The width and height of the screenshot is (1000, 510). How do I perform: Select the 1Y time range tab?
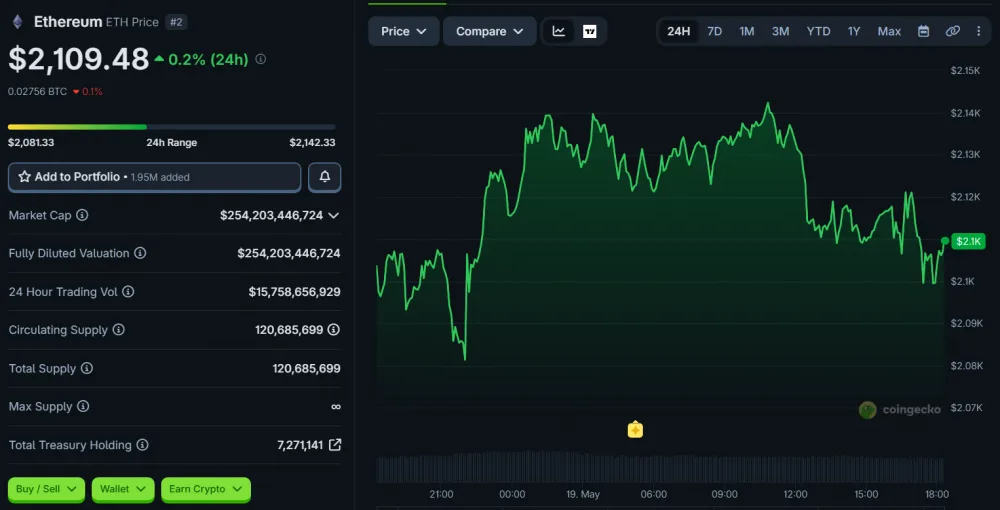click(x=854, y=31)
